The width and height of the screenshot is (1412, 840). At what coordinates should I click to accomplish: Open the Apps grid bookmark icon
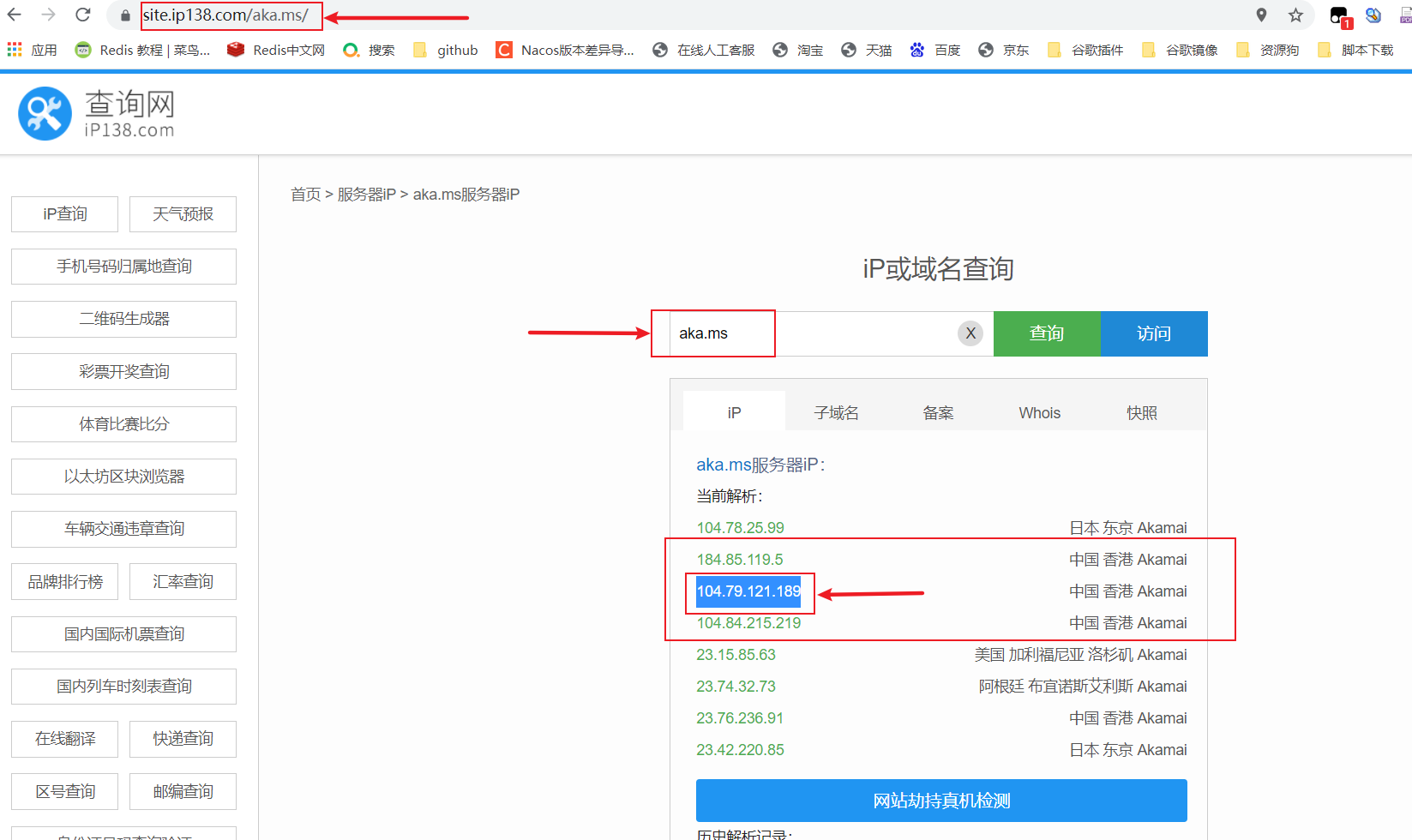click(x=15, y=50)
